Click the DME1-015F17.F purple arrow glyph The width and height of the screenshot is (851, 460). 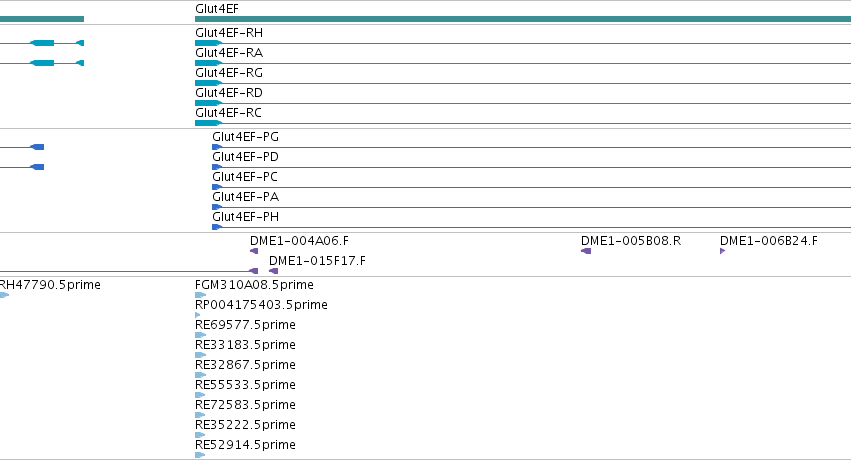point(274,271)
